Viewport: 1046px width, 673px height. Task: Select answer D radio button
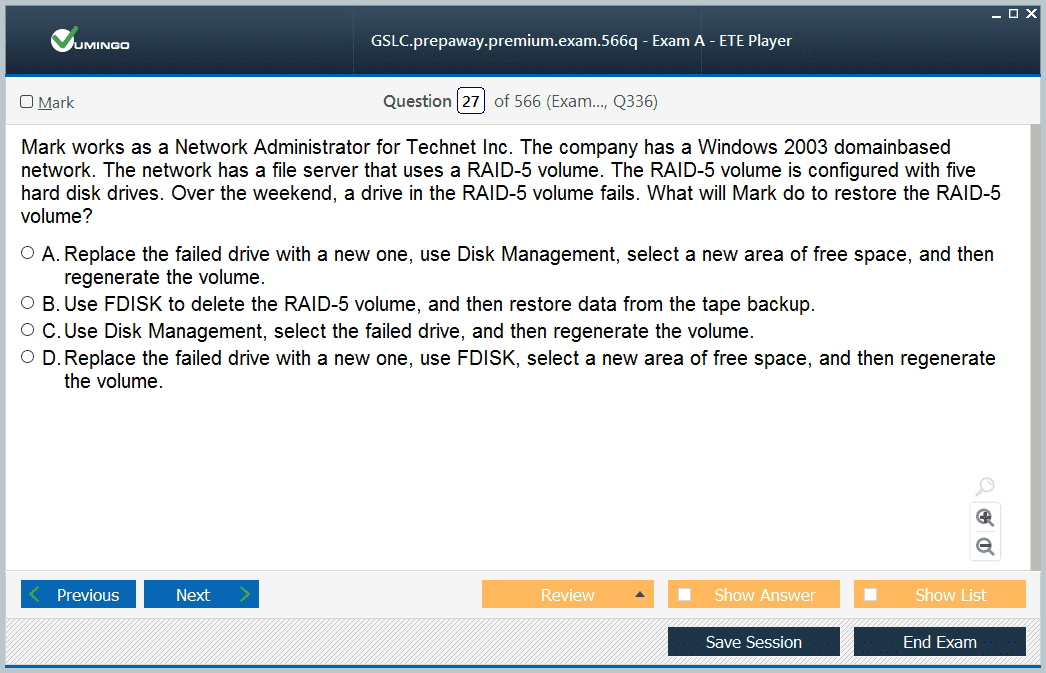[27, 357]
